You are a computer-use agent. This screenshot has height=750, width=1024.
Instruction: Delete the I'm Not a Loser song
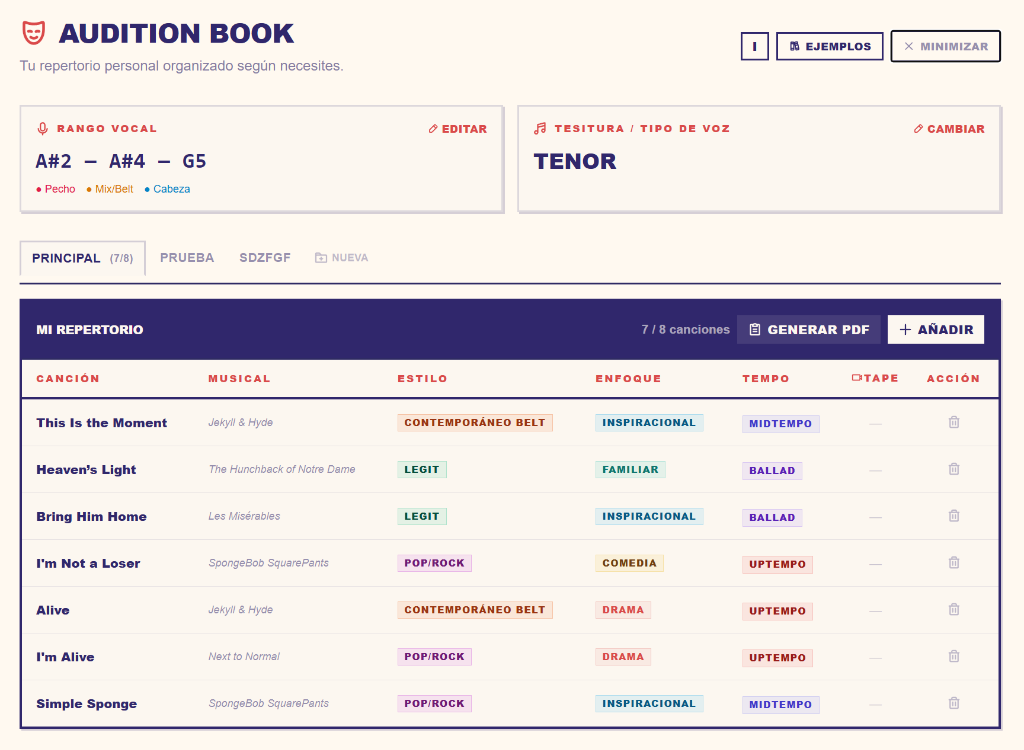pos(953,562)
